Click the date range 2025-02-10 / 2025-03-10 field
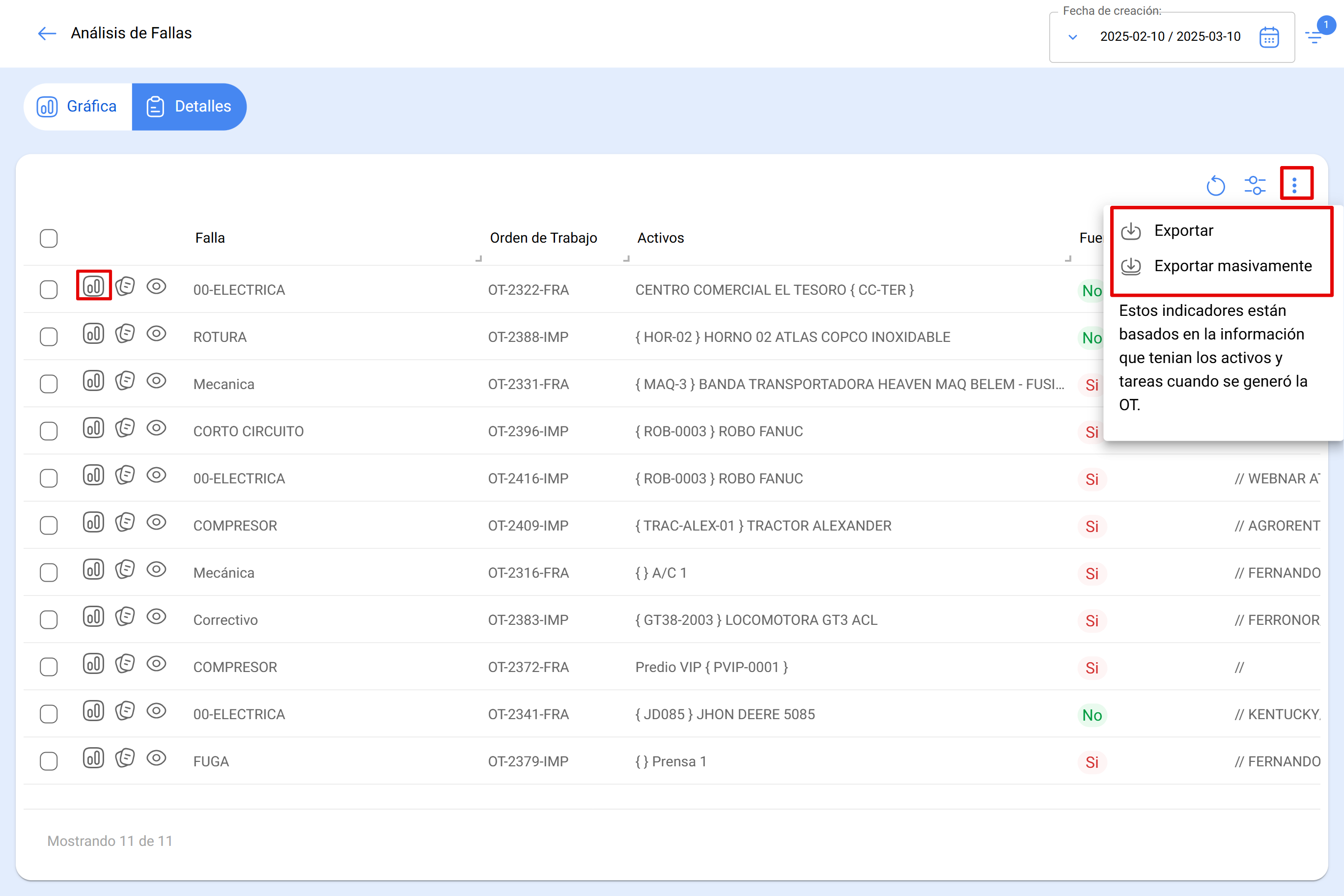Screen dimensions: 1344x896 [1170, 36]
